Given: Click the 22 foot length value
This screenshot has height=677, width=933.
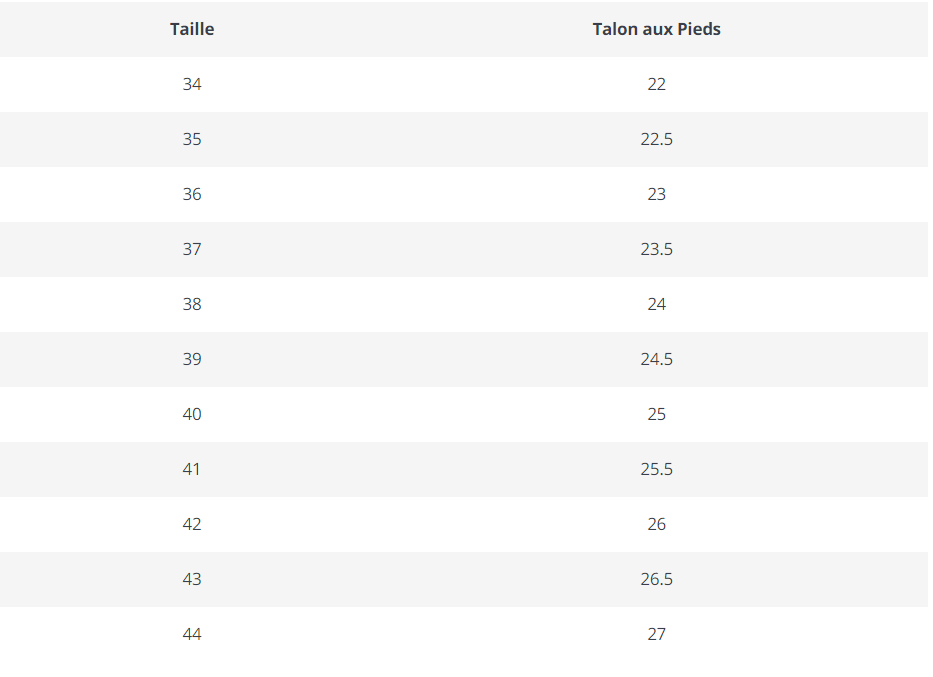Looking at the screenshot, I should pos(656,84).
